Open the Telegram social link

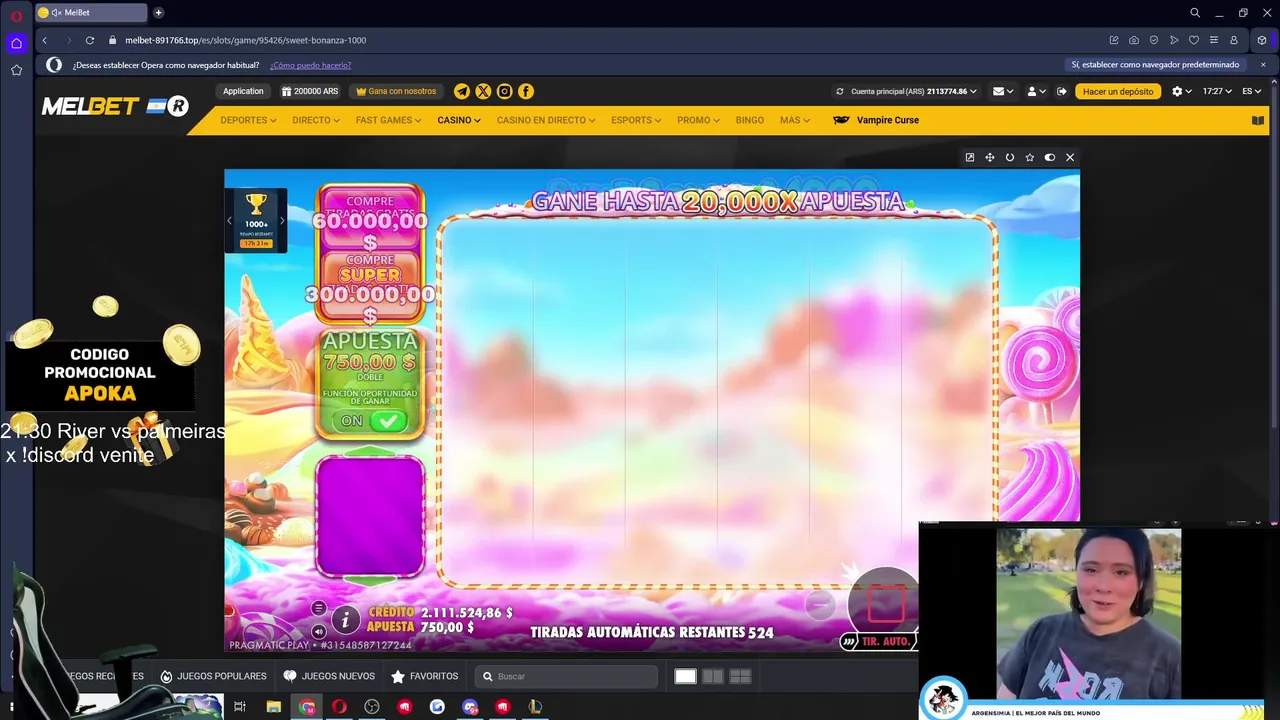pos(462,91)
